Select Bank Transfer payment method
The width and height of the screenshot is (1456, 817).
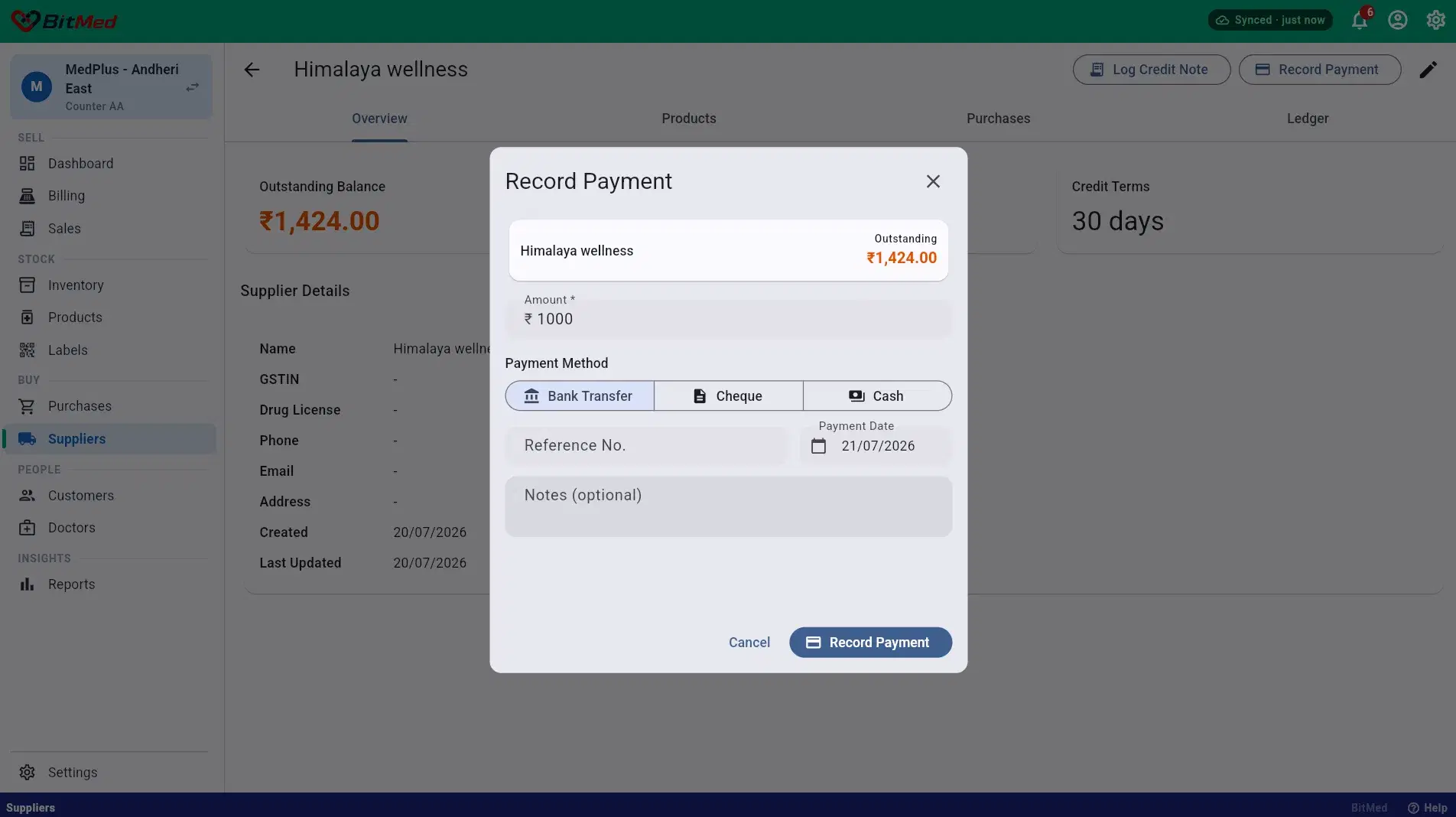point(580,396)
